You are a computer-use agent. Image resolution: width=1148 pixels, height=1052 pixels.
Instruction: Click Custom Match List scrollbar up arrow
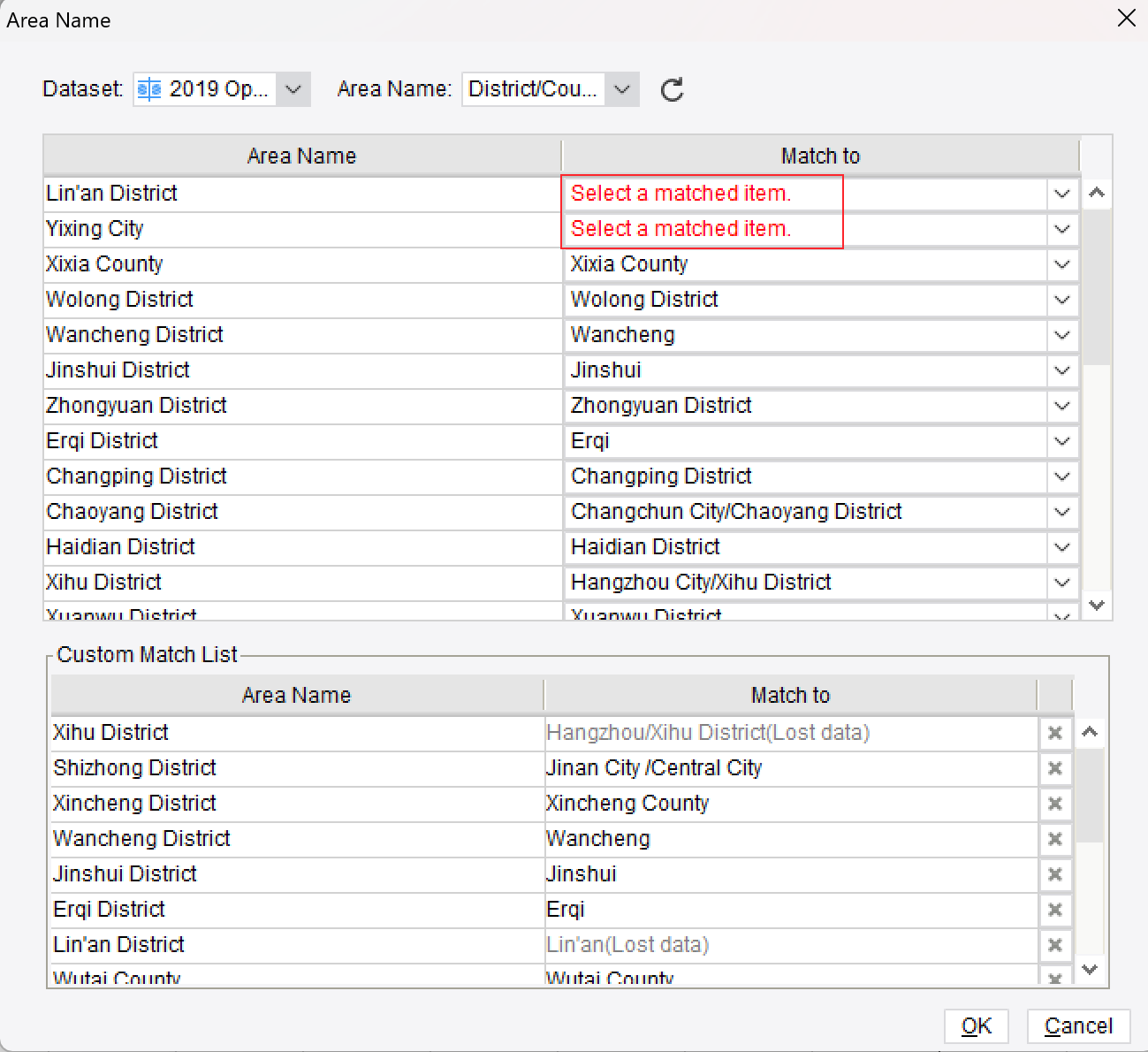pyautogui.click(x=1090, y=732)
